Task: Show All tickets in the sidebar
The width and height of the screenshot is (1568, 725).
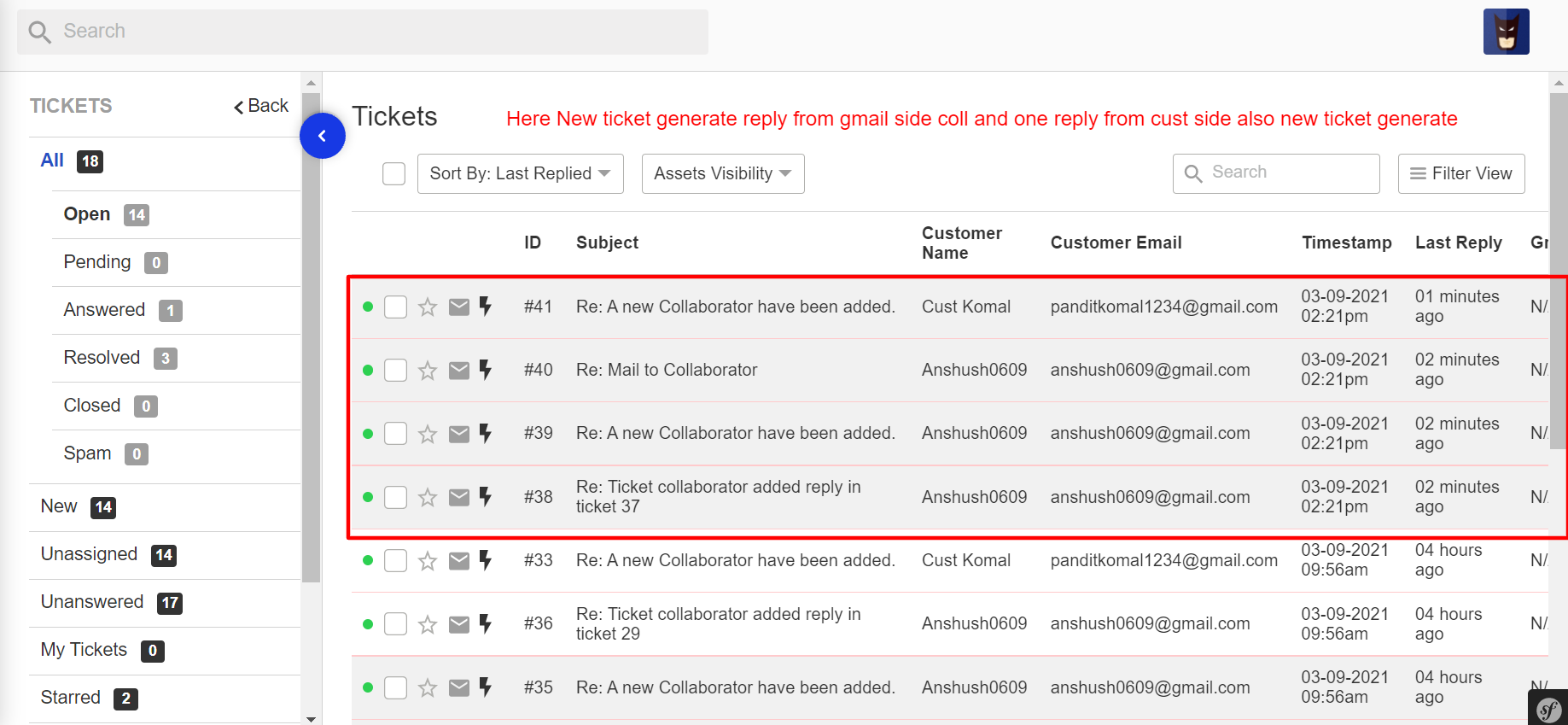Action: (x=52, y=161)
